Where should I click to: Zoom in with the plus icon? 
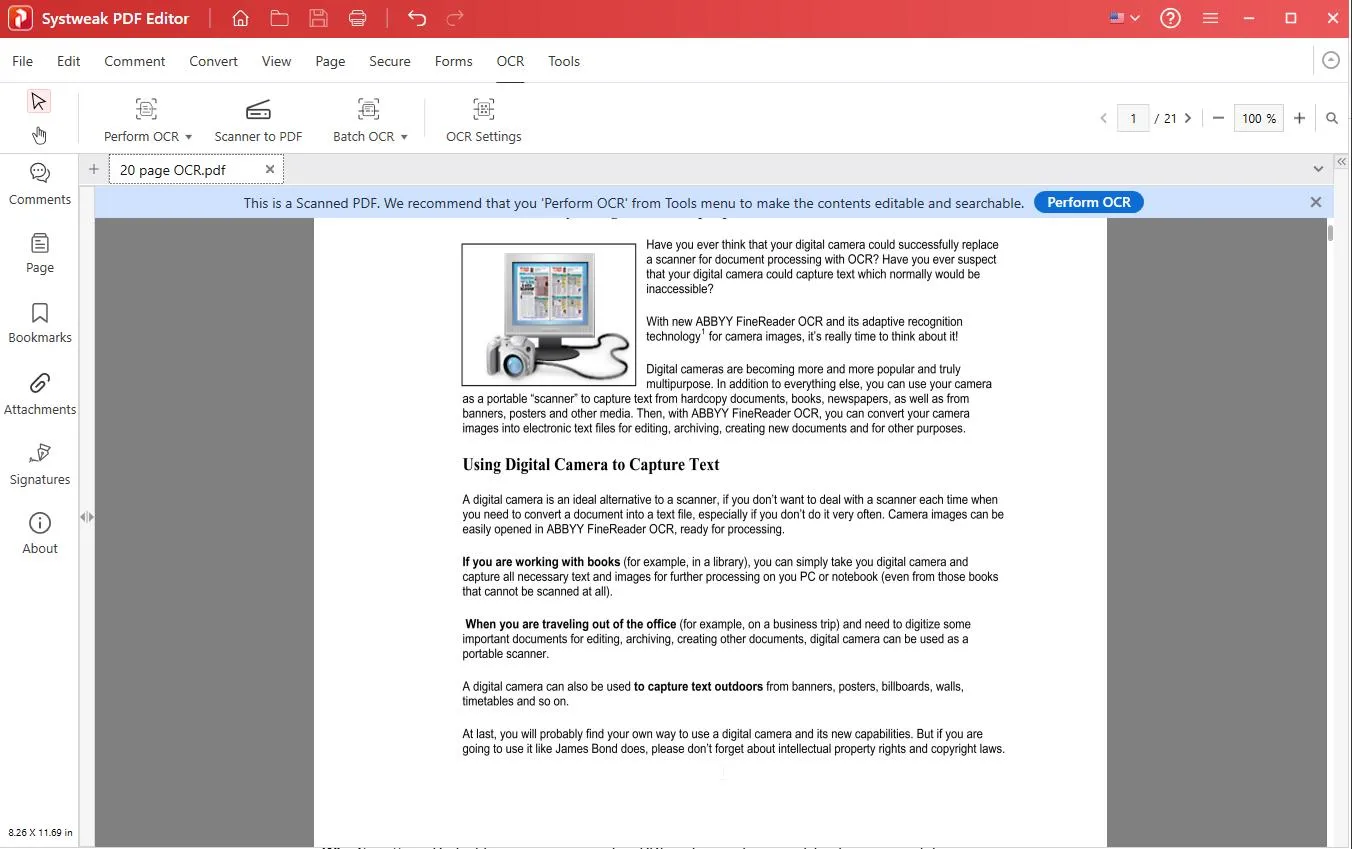click(1299, 118)
